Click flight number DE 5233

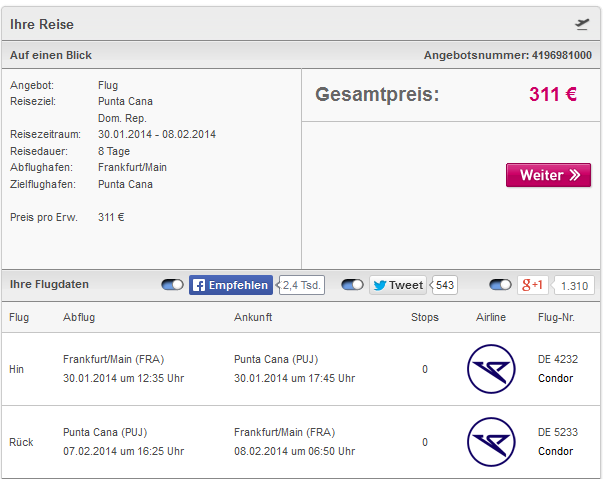pyautogui.click(x=558, y=432)
